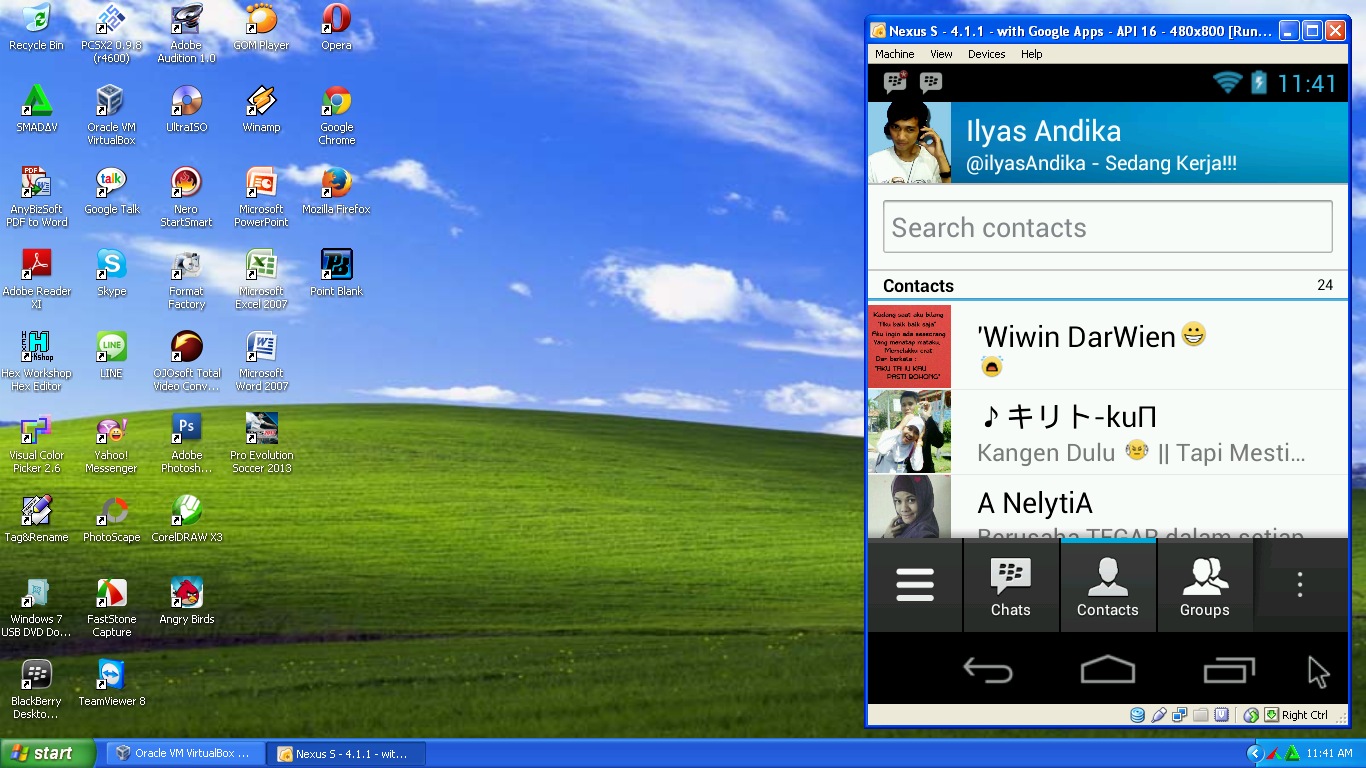The width and height of the screenshot is (1366, 768).
Task: Select the CorelDRAW X3 desktop icon
Action: (x=186, y=519)
